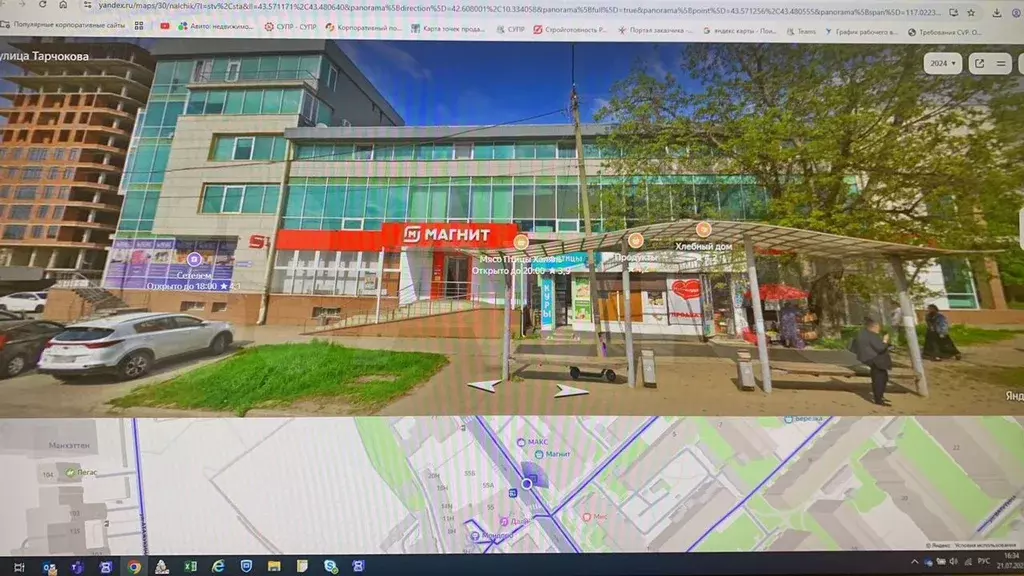Open Excel from the taskbar

click(190, 566)
